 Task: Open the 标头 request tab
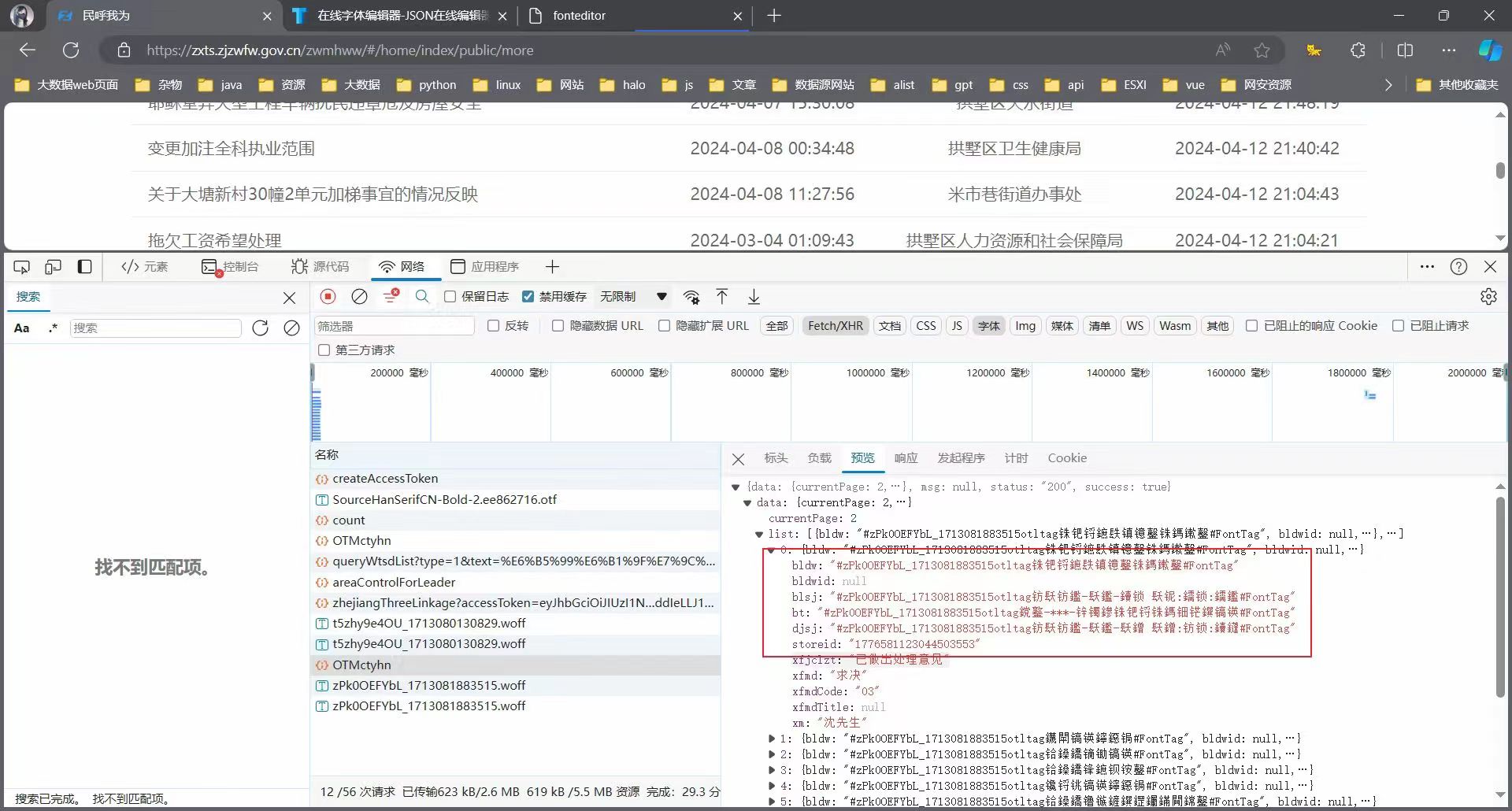776,458
